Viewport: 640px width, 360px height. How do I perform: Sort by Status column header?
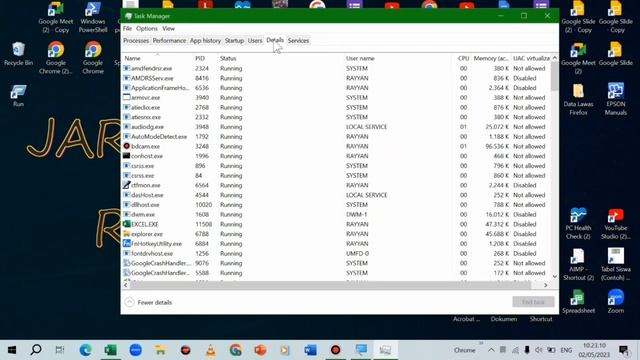pyautogui.click(x=228, y=58)
